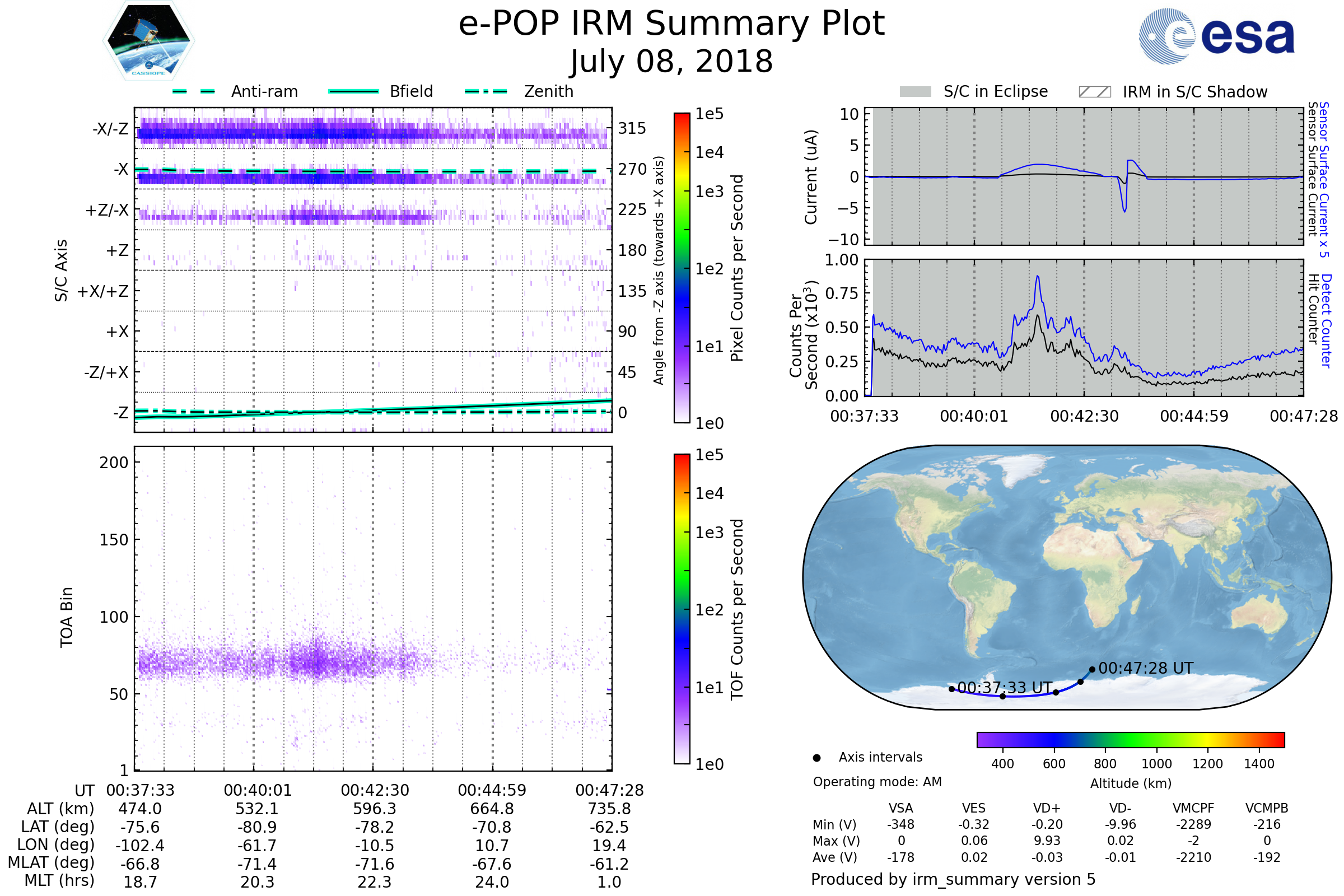
Task: Click the IRM in S/C Shadow hatched patch
Action: click(x=1094, y=92)
